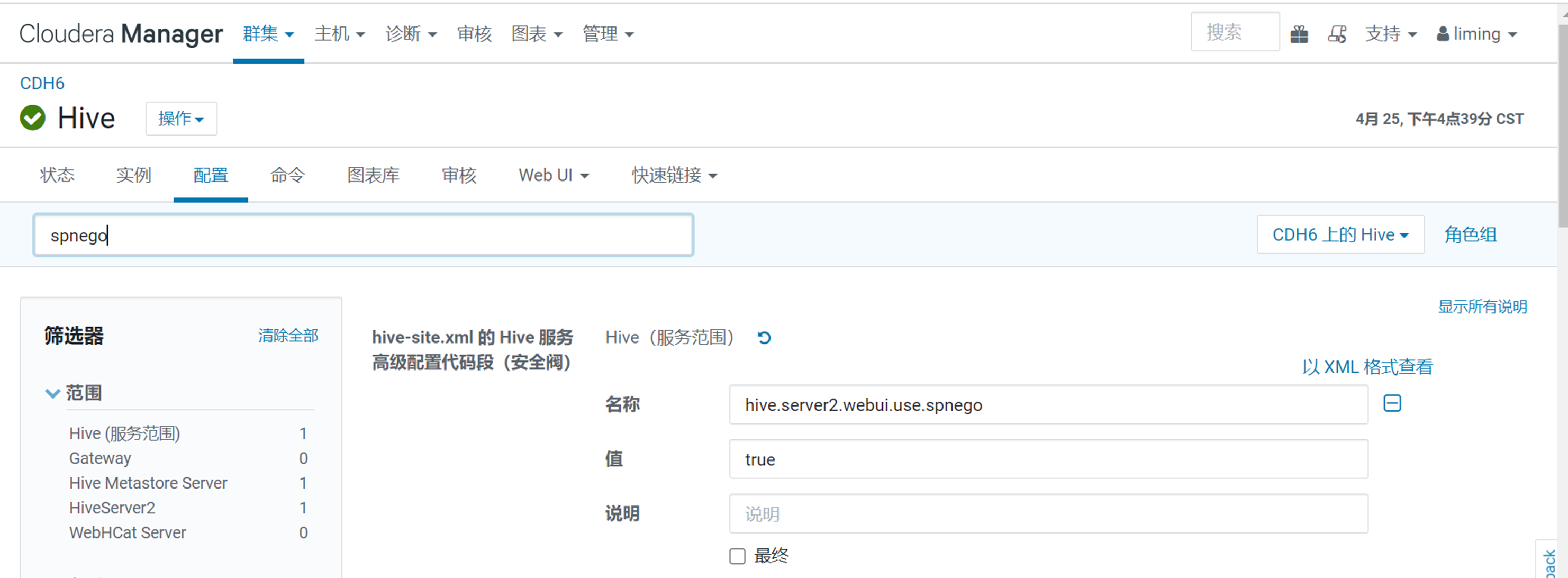Expand the Web UI dropdown tab
1568x578 pixels.
554,175
